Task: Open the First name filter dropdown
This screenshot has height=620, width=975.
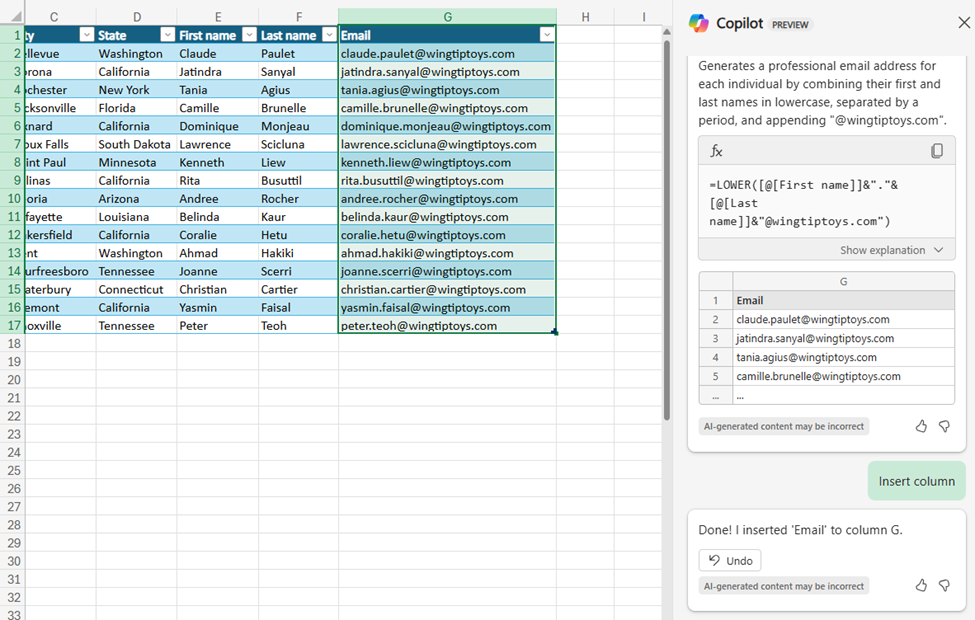Action: 249,35
